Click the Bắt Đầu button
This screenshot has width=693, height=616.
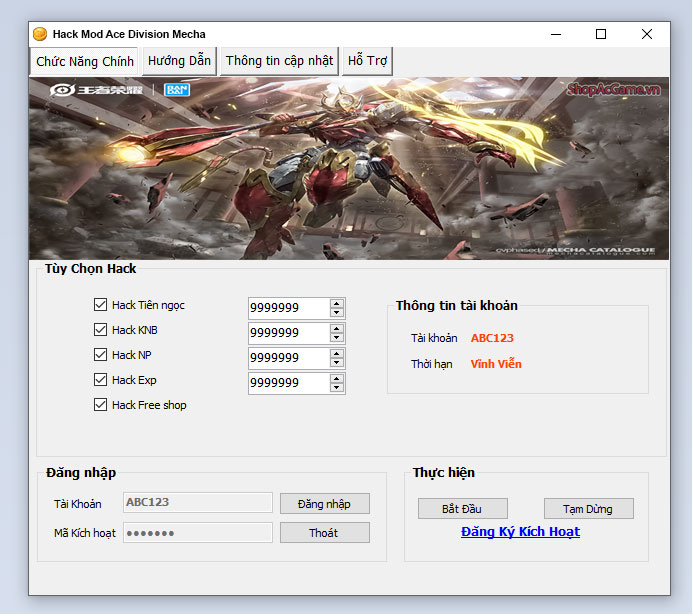click(462, 509)
